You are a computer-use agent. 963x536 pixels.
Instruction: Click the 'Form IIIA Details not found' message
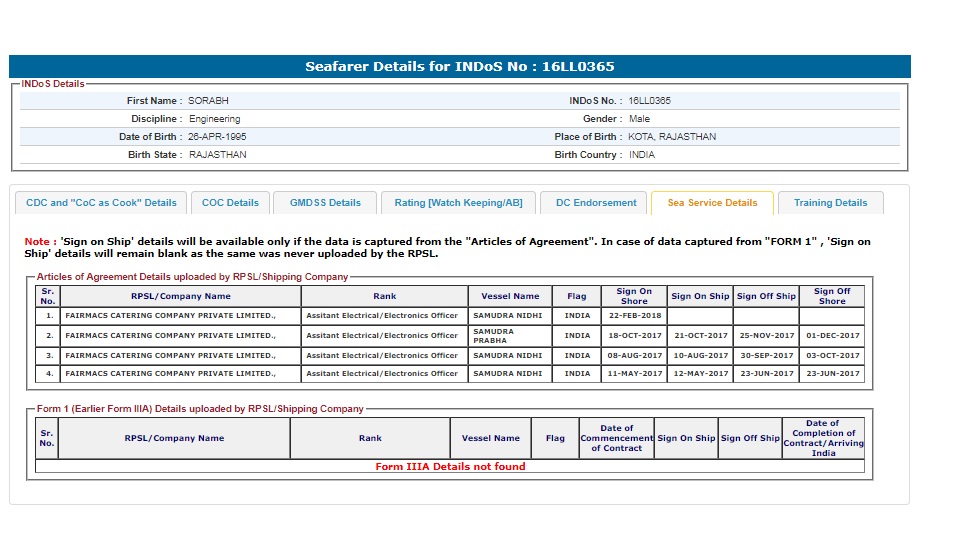[x=450, y=467]
